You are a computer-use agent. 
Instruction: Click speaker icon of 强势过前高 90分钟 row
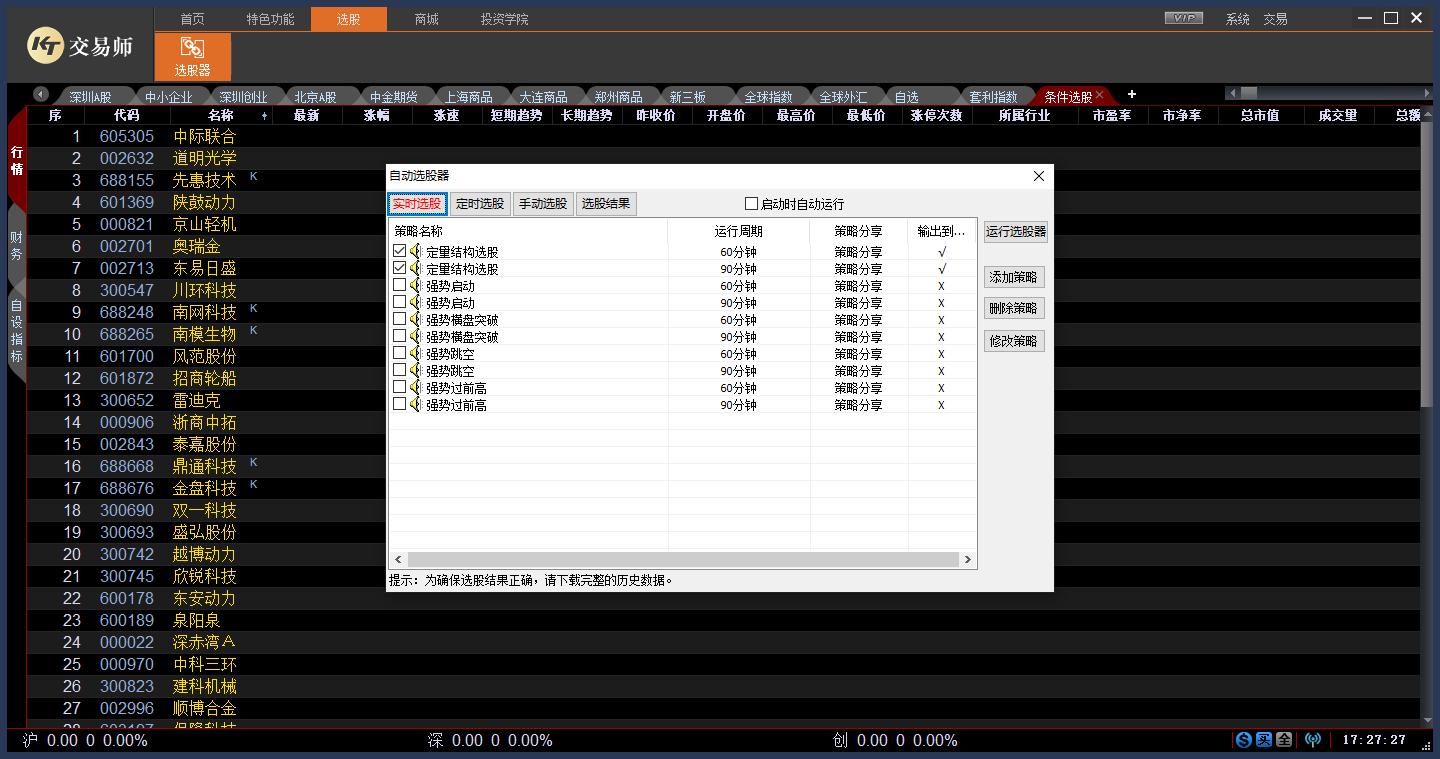416,405
